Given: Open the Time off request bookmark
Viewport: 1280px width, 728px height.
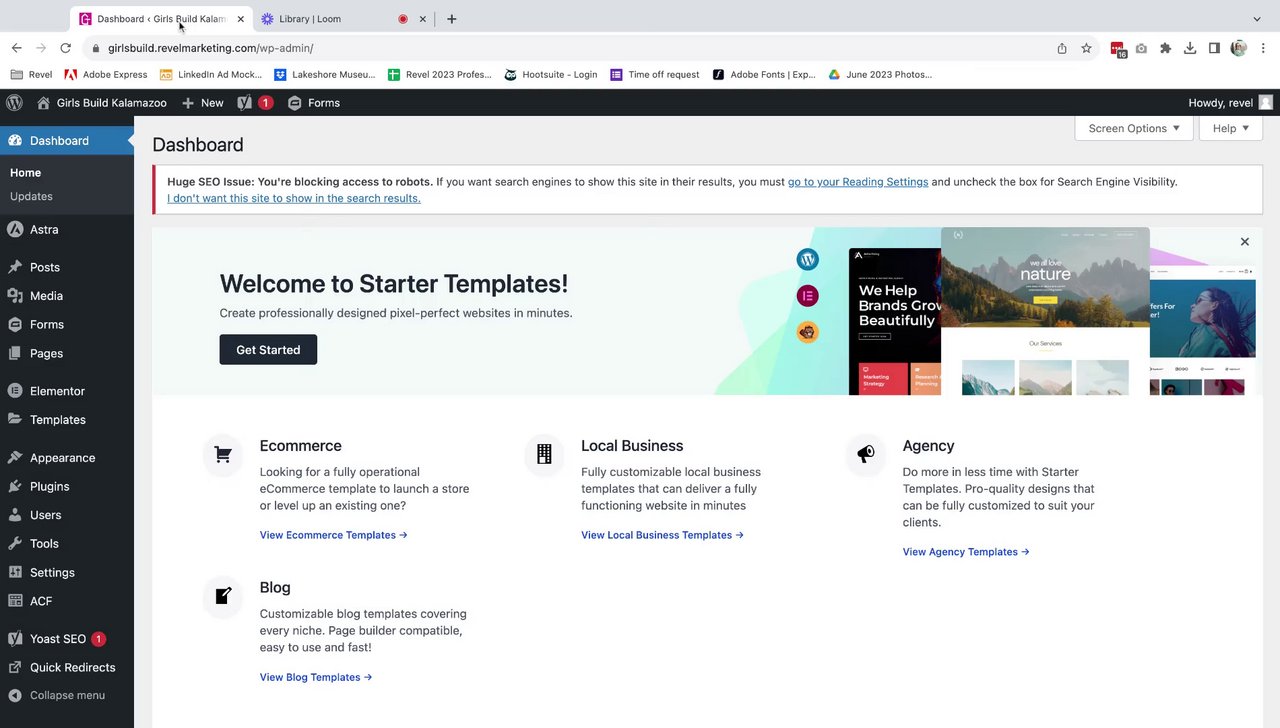Looking at the screenshot, I should pos(654,74).
